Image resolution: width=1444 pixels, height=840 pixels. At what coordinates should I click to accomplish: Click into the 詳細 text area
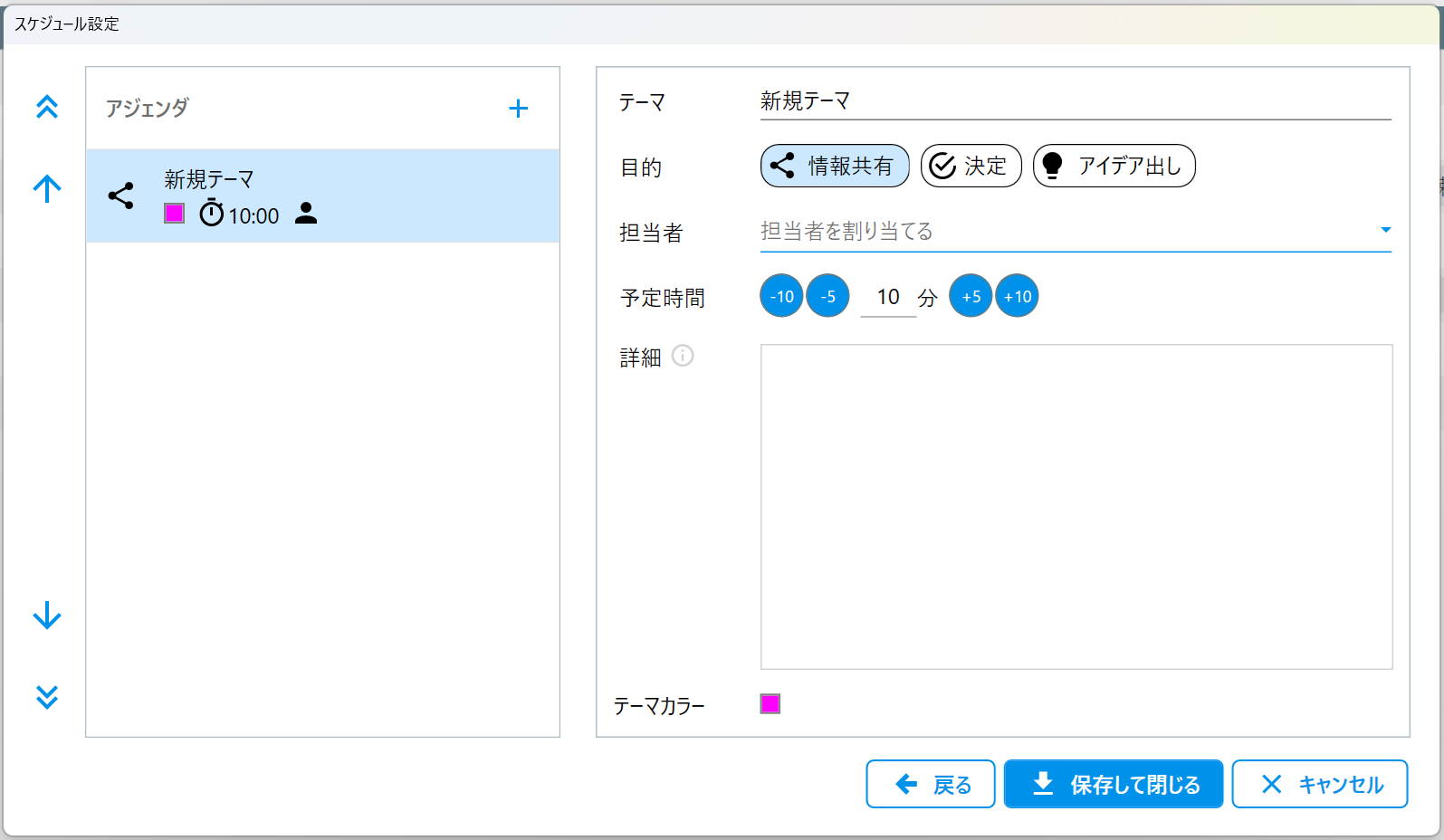coord(1076,507)
